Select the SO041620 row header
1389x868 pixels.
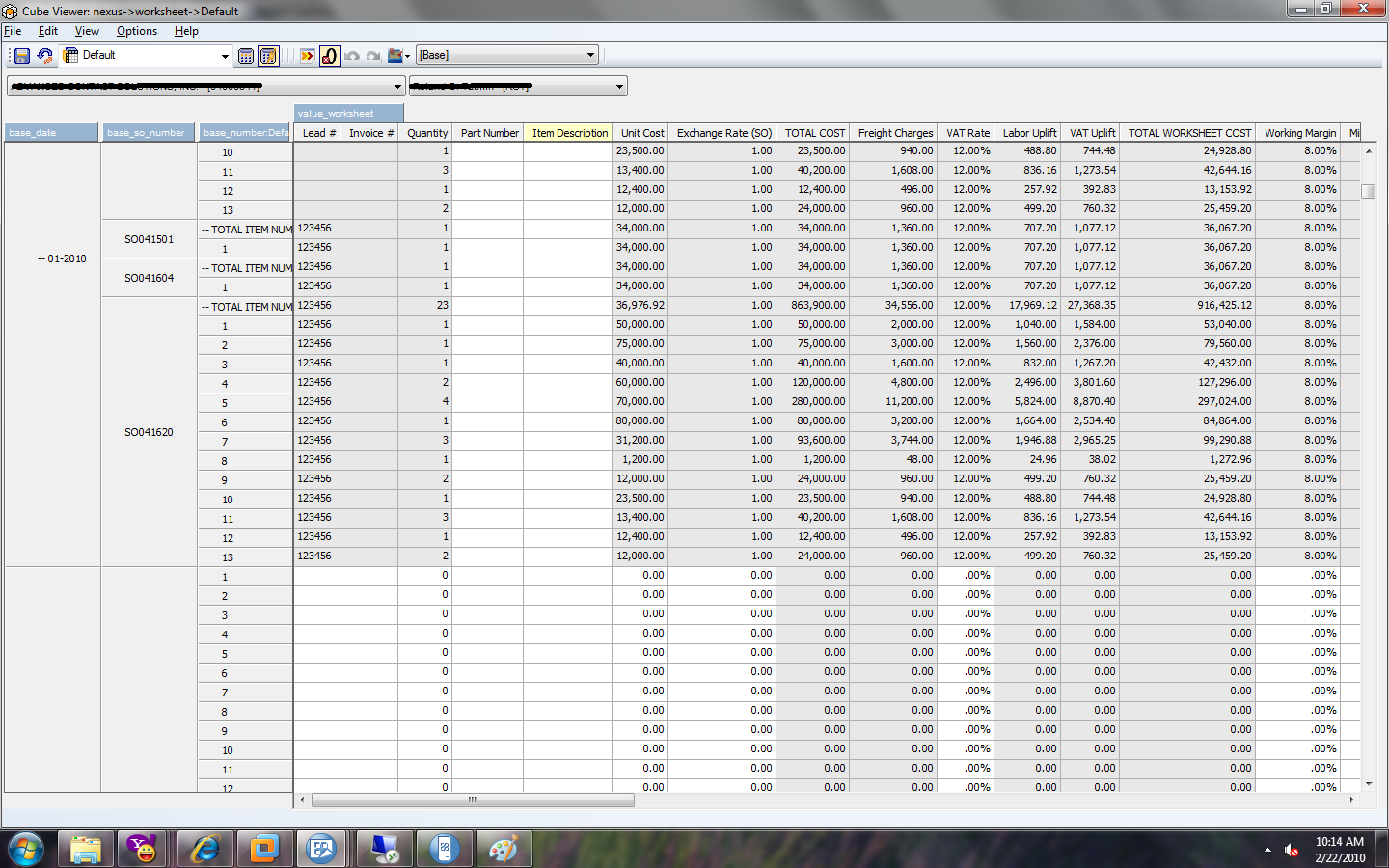point(149,432)
